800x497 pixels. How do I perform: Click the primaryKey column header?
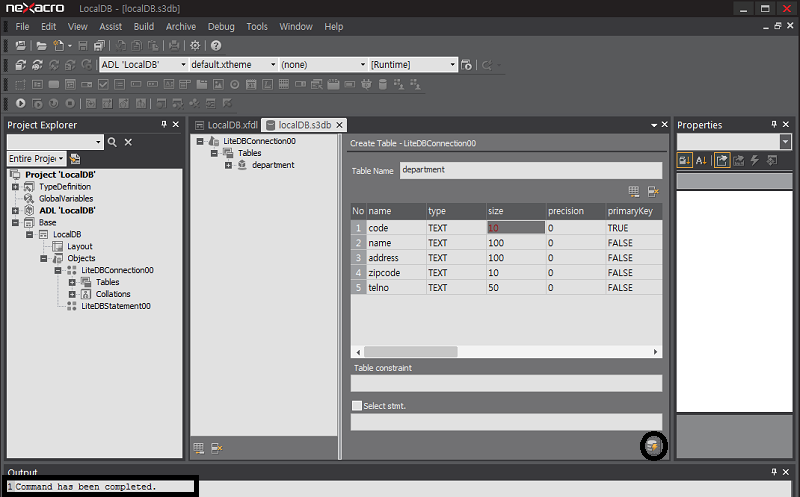633,211
